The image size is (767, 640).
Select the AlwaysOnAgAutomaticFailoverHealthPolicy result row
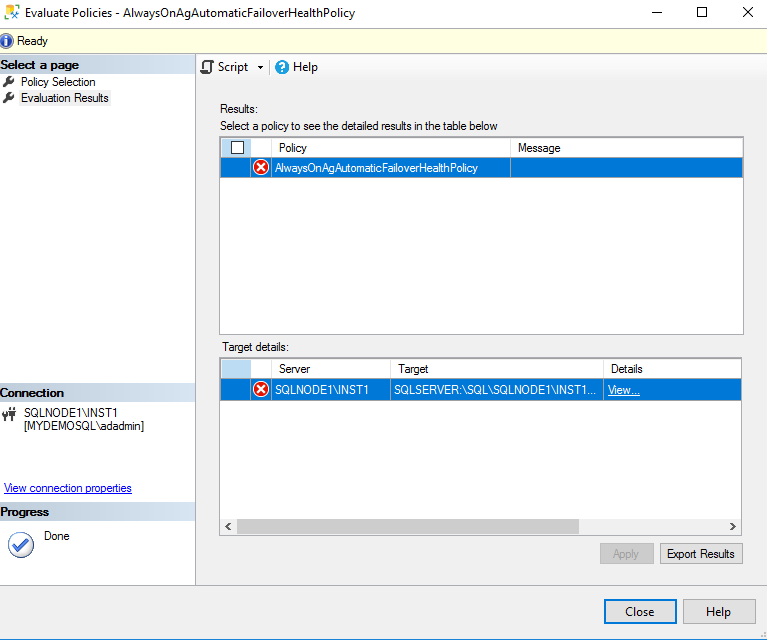[481, 167]
